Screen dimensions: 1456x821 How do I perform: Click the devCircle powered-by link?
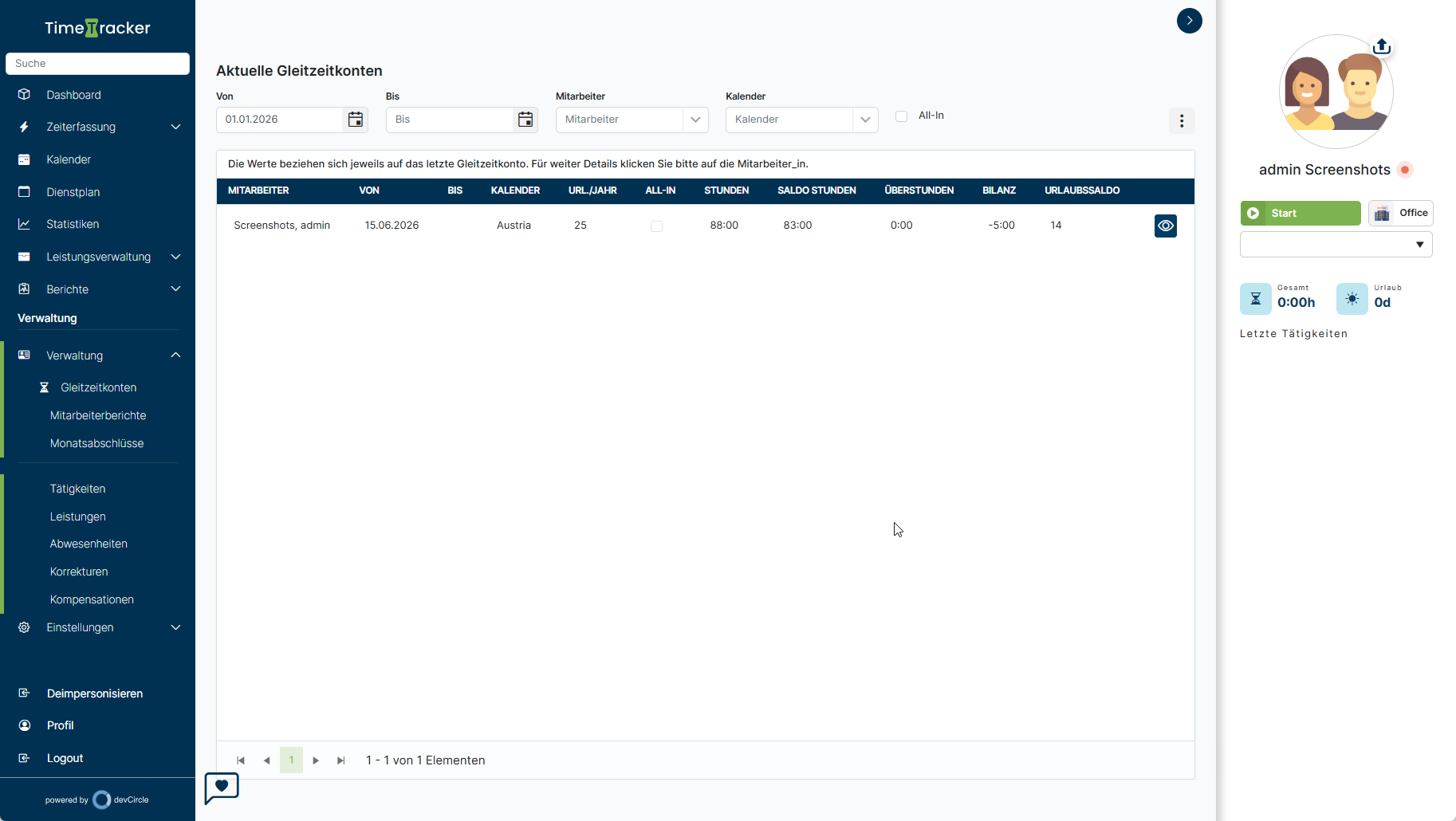[97, 799]
